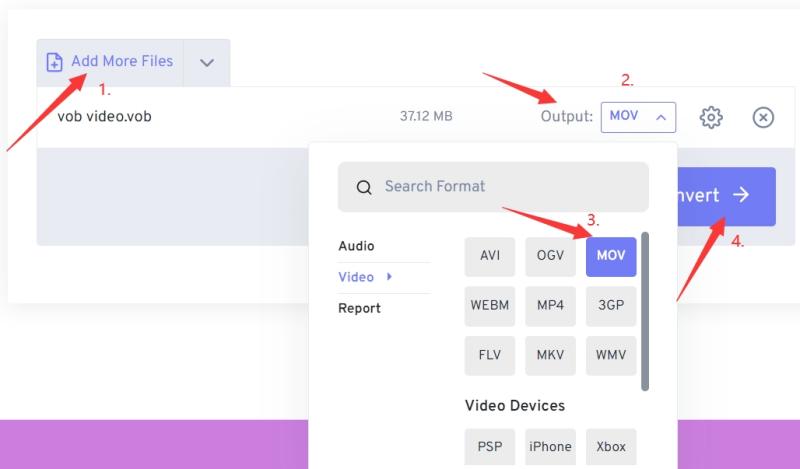The width and height of the screenshot is (800, 469).
Task: Click the Add More Files button
Action: 110,62
